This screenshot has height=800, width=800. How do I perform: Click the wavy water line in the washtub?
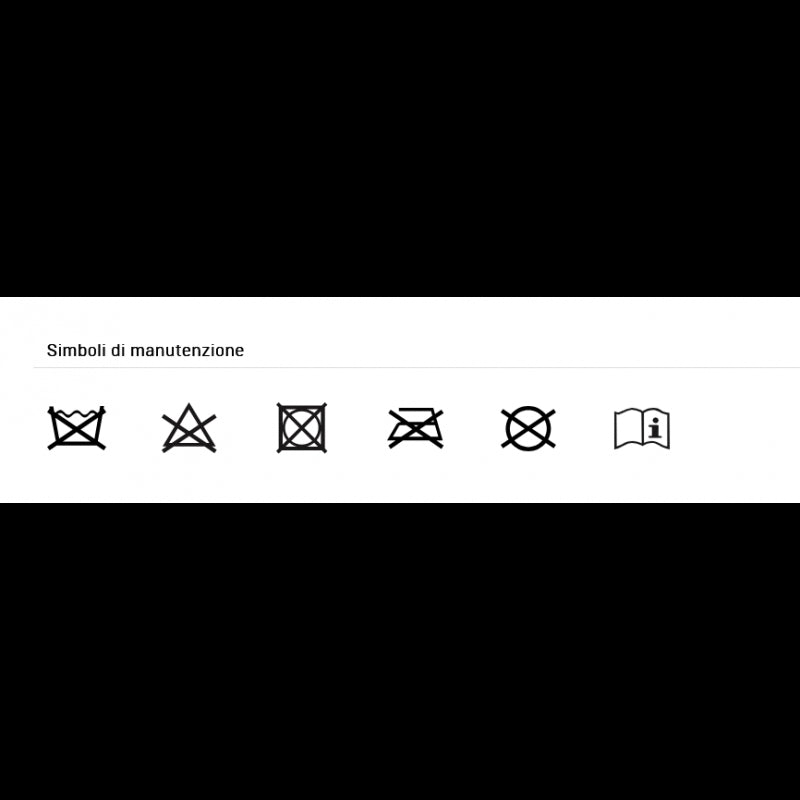coord(77,412)
